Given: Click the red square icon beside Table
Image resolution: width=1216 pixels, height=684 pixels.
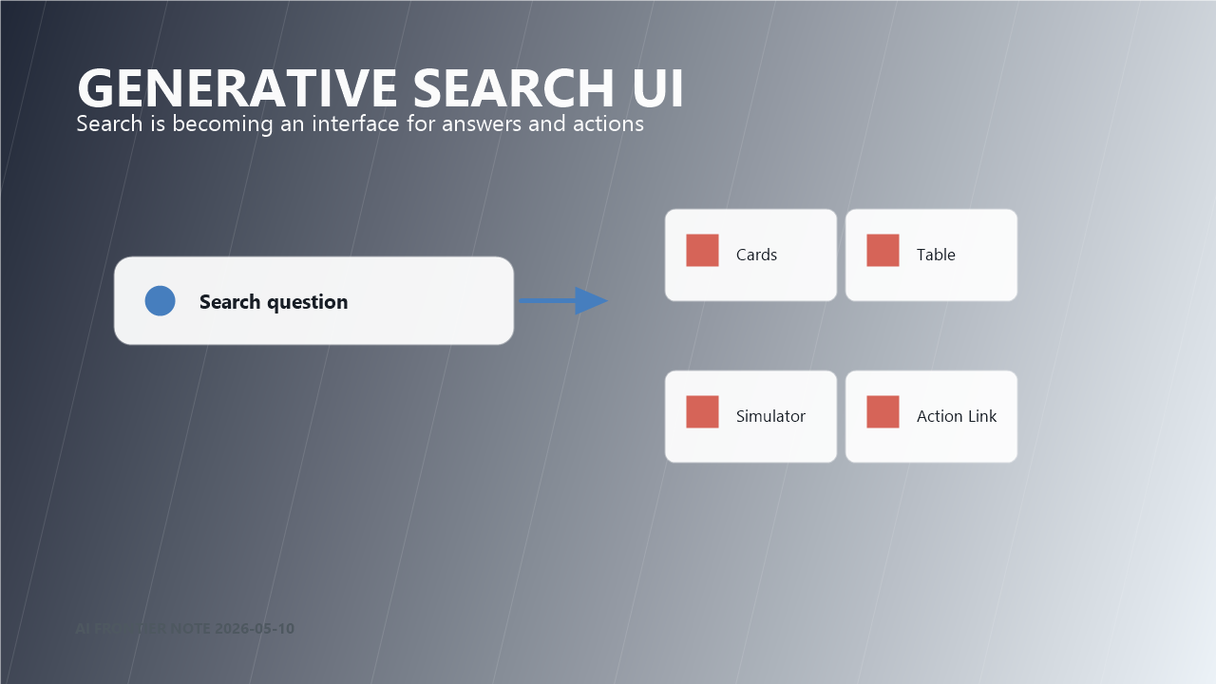Looking at the screenshot, I should tap(883, 250).
